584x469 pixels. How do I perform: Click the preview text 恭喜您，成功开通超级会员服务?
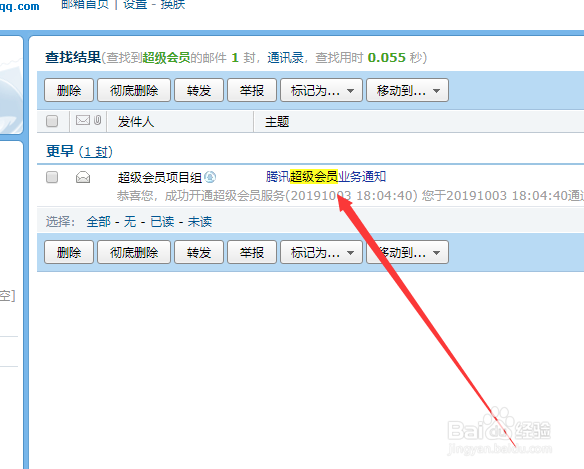tap(201, 196)
